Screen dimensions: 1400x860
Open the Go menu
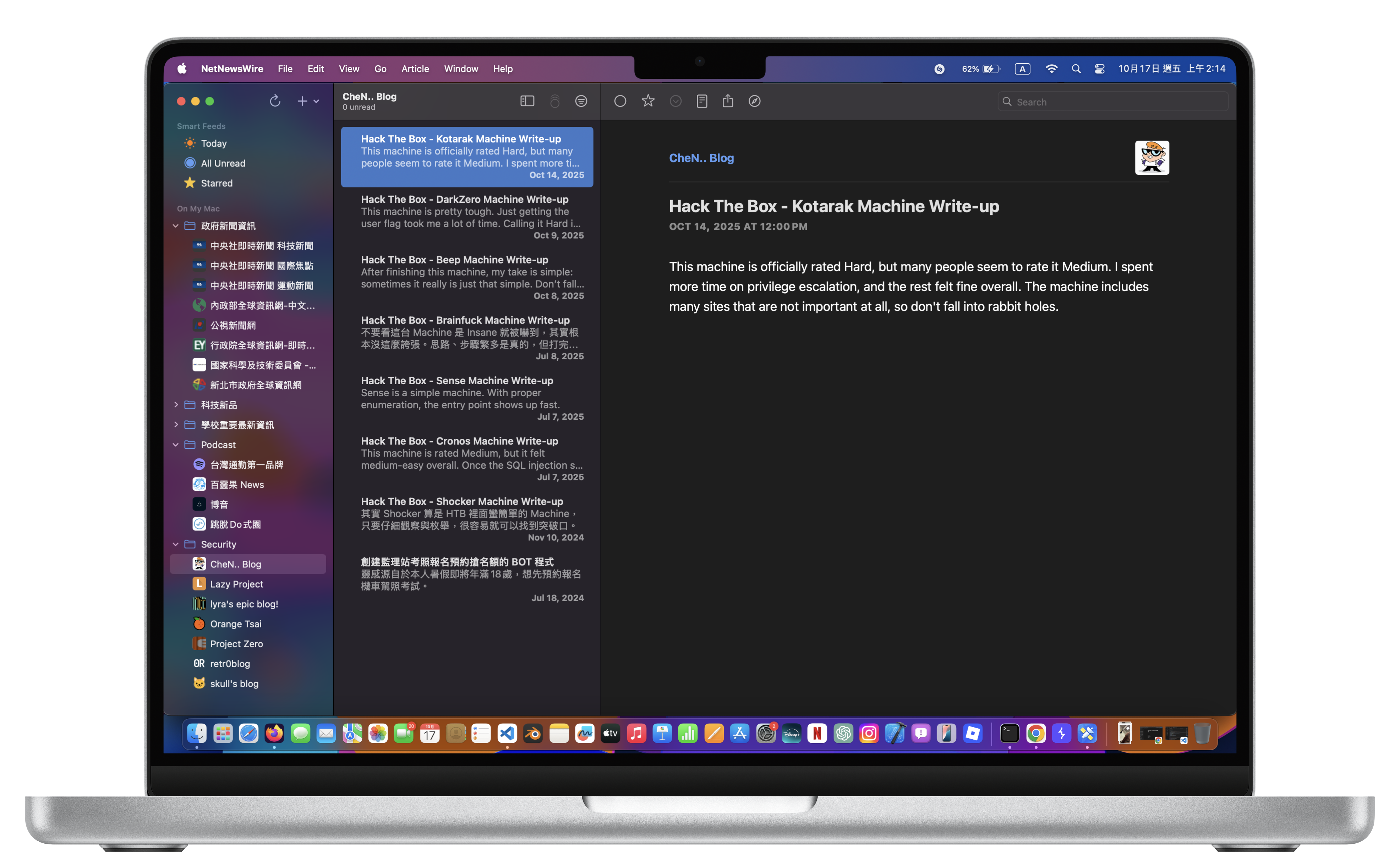coord(381,69)
